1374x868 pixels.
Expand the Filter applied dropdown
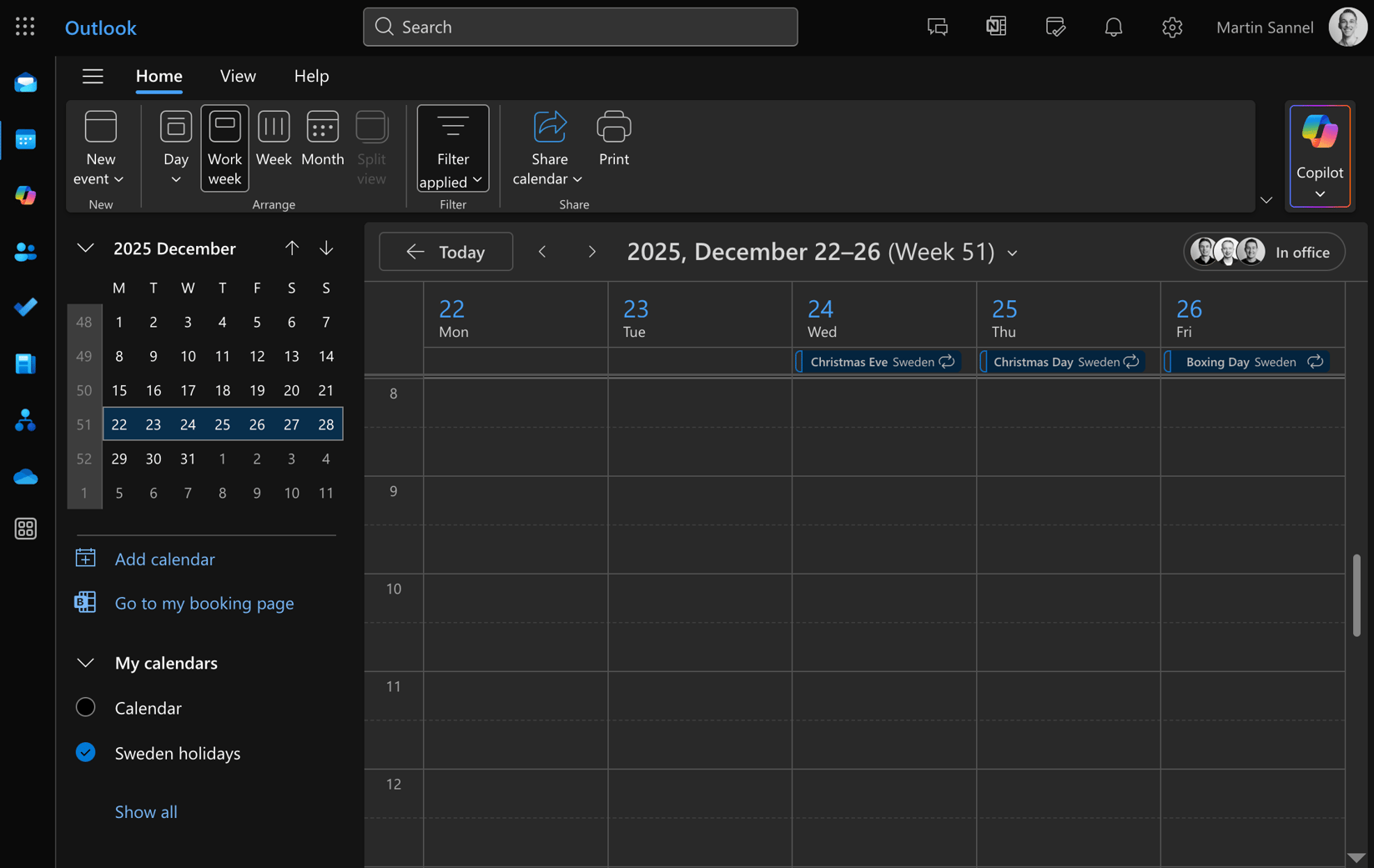[x=452, y=148]
